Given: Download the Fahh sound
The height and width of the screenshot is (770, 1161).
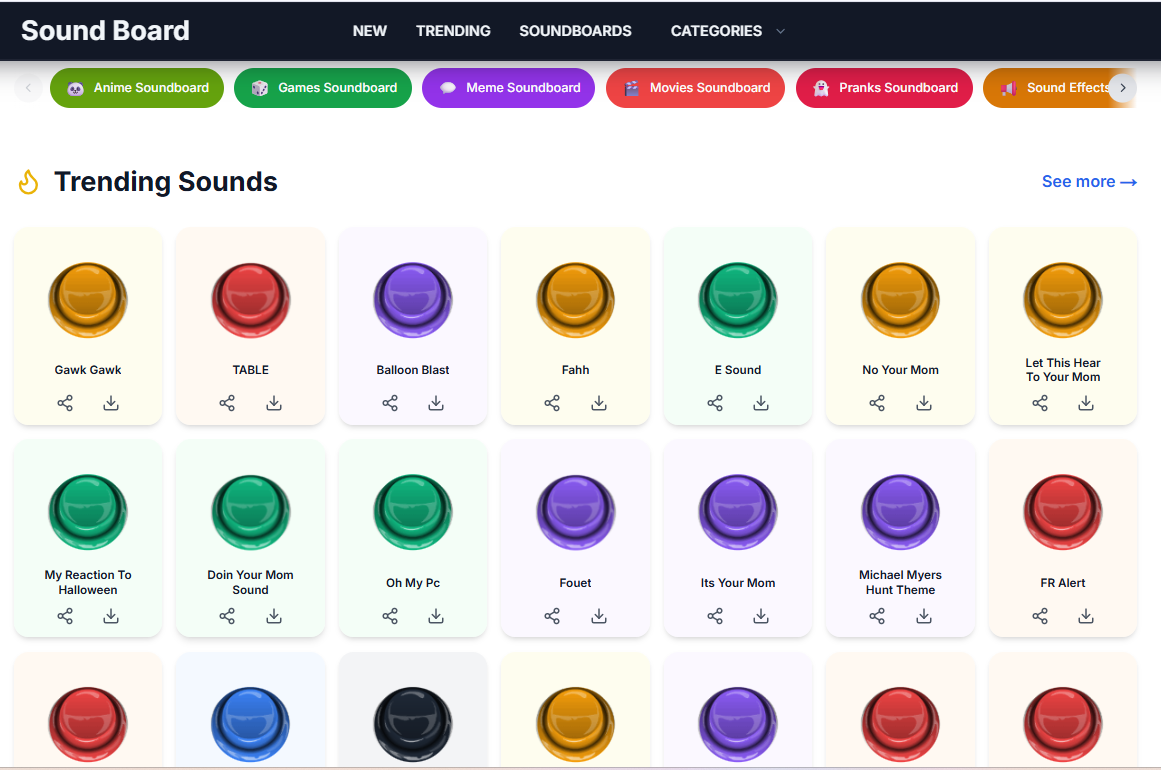Looking at the screenshot, I should (x=598, y=403).
